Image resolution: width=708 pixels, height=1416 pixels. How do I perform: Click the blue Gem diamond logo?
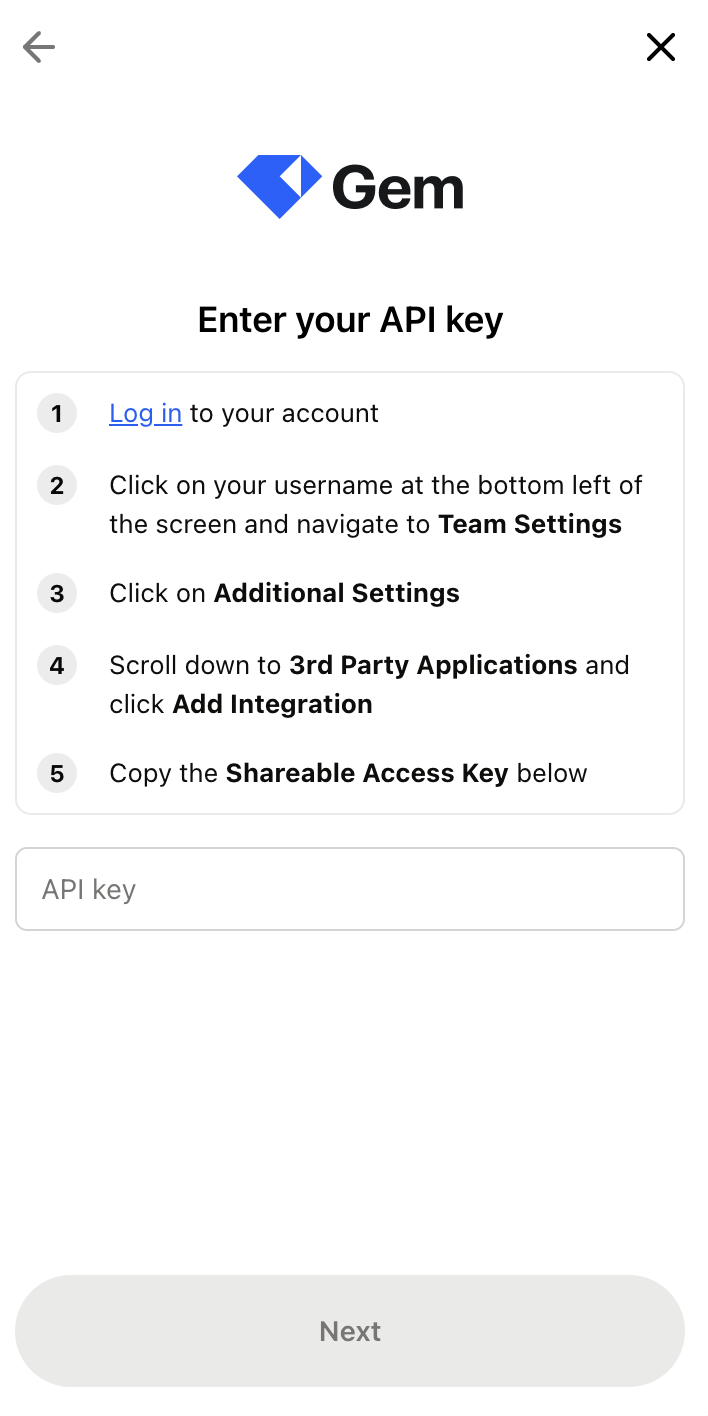(x=279, y=187)
